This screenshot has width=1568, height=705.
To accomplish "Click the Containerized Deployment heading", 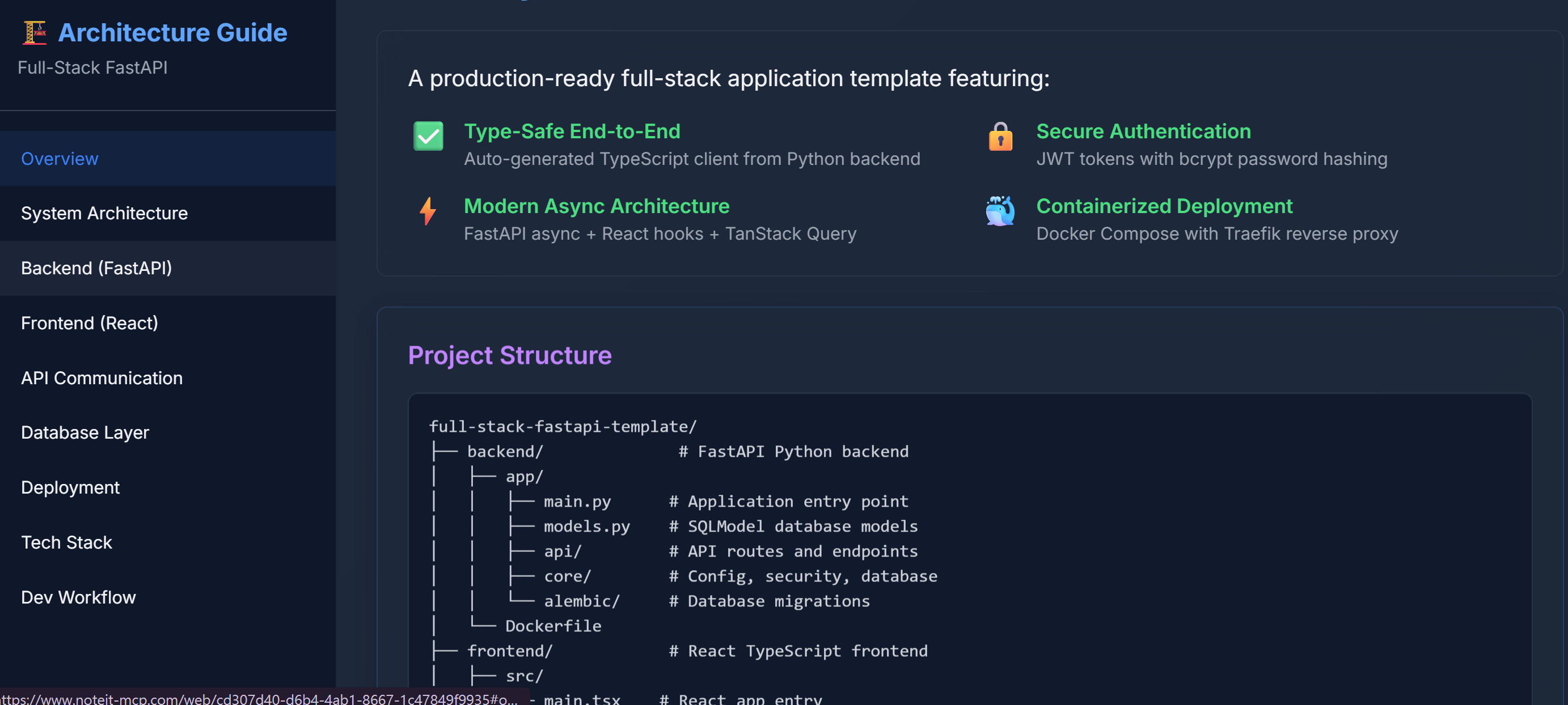I will (1164, 206).
